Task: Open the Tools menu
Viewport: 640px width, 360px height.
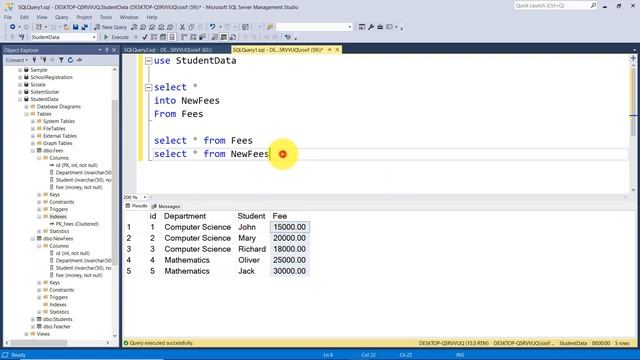Action: coord(106,17)
